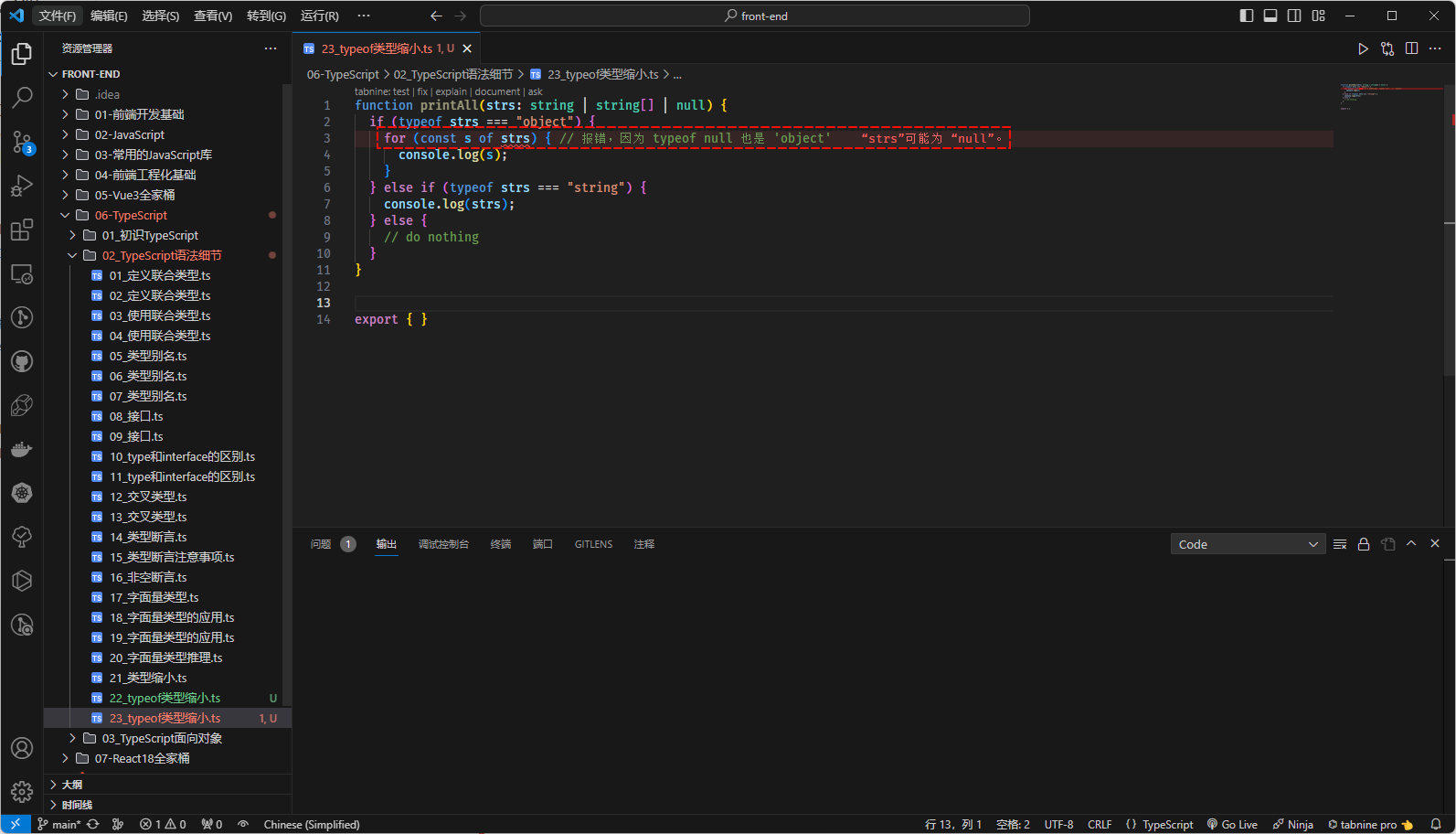This screenshot has height=834, width=1456.
Task: Open the GitHub view in activity bar
Action: pos(22,361)
